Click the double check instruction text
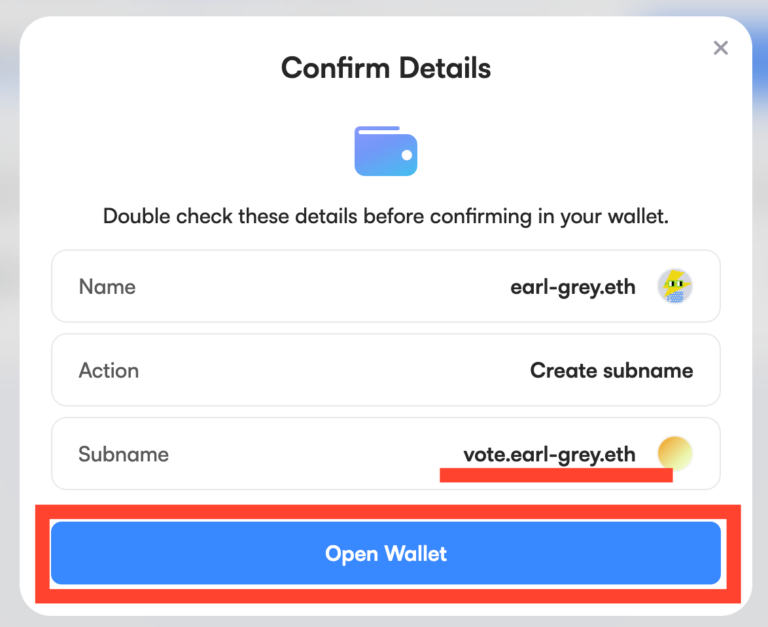The height and width of the screenshot is (627, 768). [386, 216]
